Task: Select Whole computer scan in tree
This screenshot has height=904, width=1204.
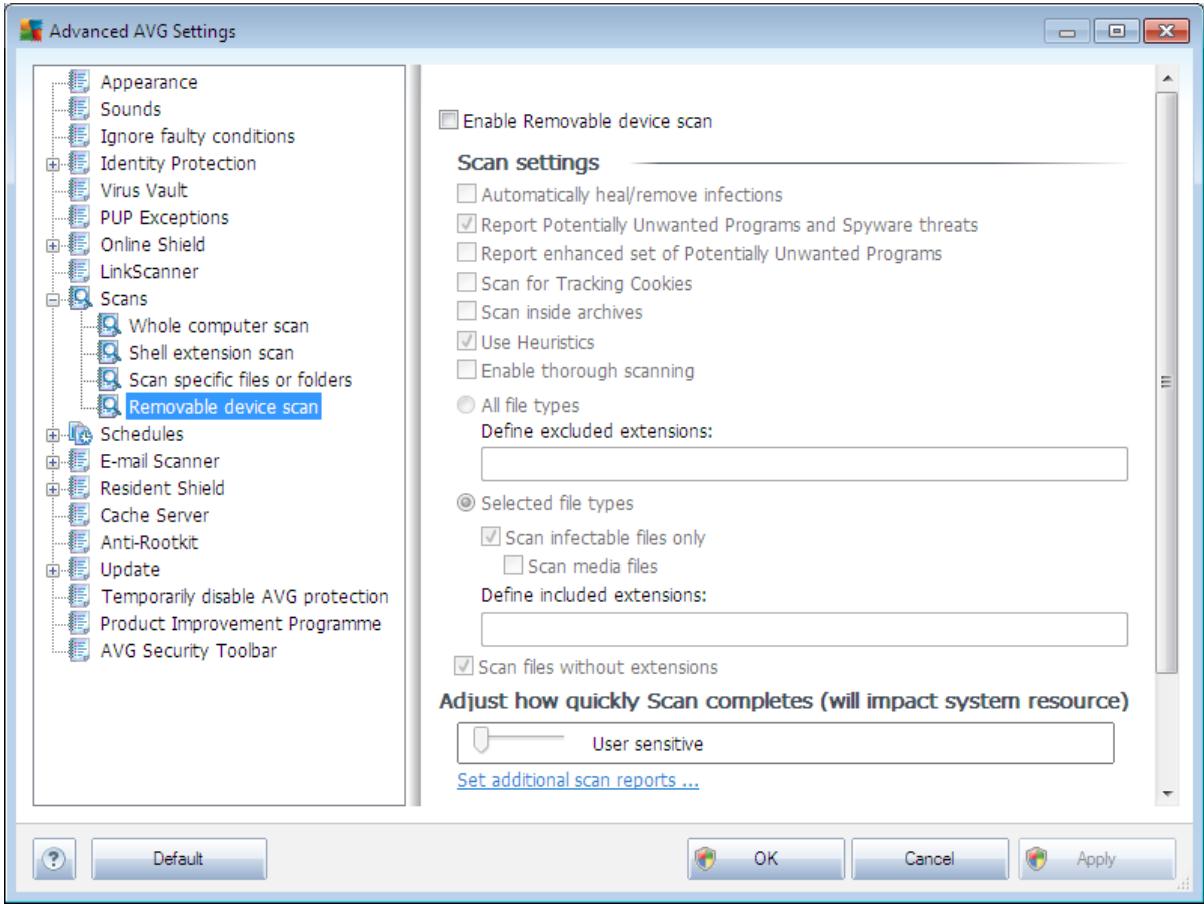Action: (219, 326)
